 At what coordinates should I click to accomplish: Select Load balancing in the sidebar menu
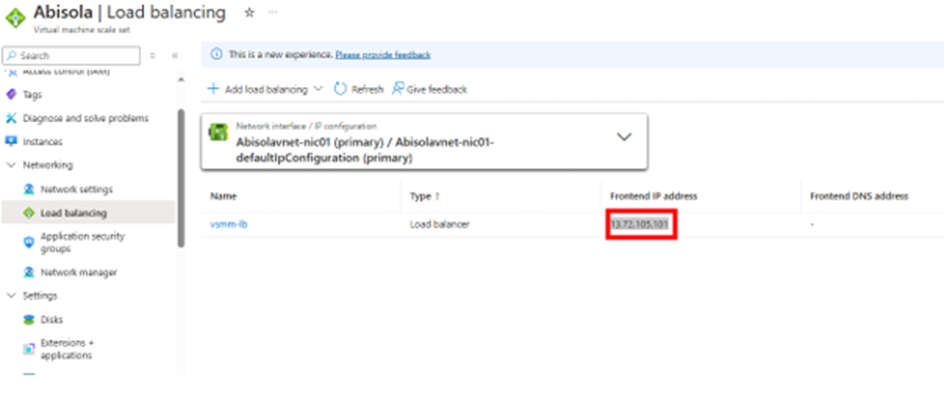tap(73, 212)
